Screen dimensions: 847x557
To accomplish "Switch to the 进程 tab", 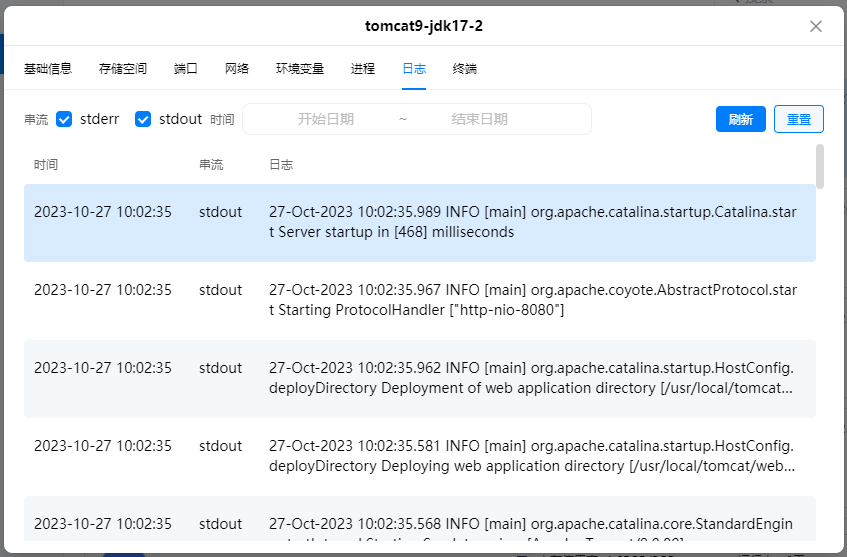I will point(363,69).
